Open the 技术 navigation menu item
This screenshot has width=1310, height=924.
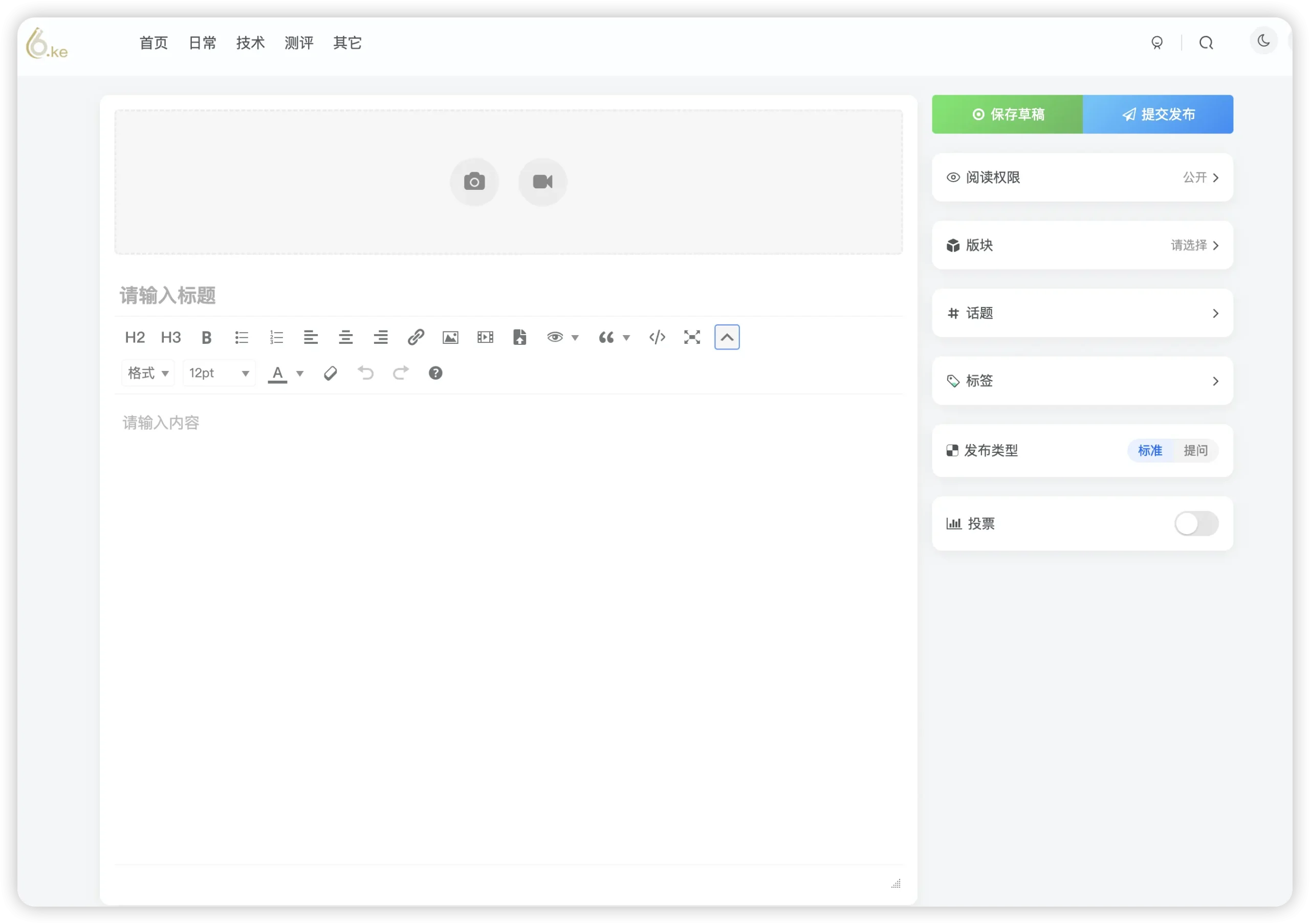coord(250,43)
